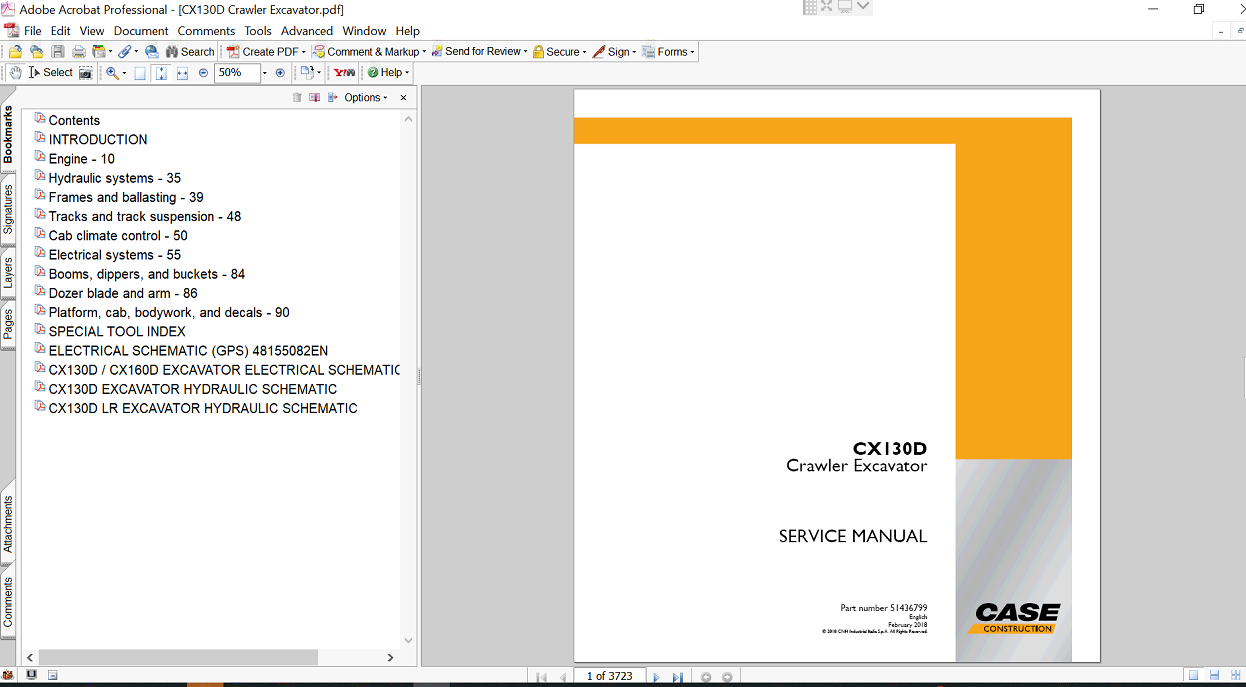This screenshot has width=1246, height=687.
Task: Click the zoom in plus button
Action: (x=280, y=73)
